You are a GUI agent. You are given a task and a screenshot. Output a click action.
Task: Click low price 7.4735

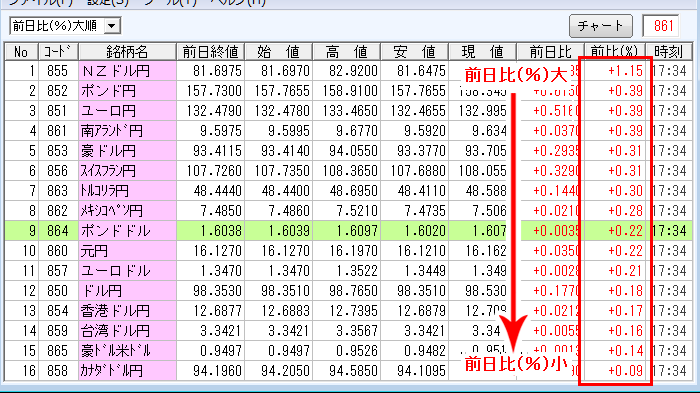tap(425, 211)
